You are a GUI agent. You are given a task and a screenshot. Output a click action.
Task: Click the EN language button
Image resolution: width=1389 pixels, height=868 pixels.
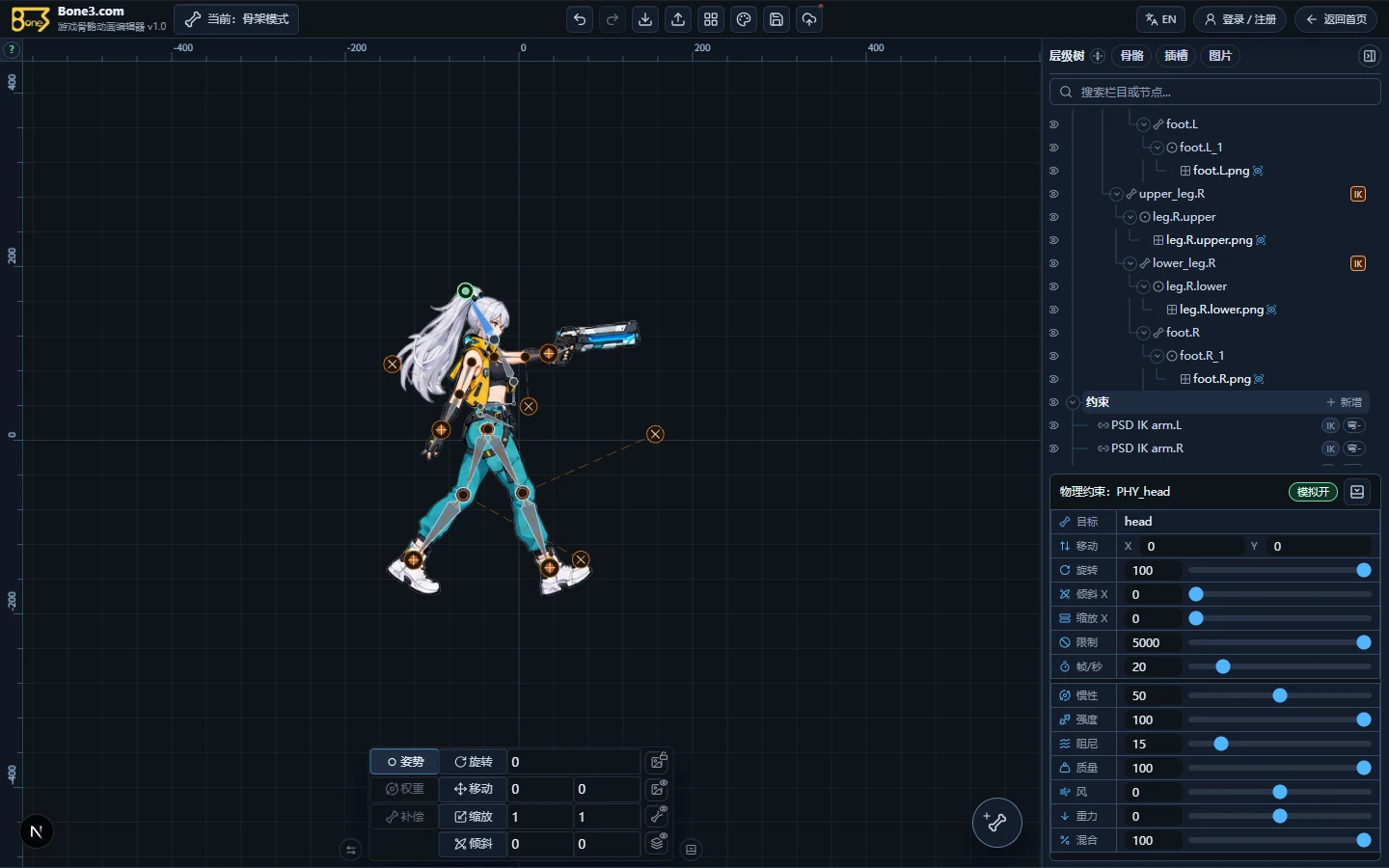[x=1160, y=19]
